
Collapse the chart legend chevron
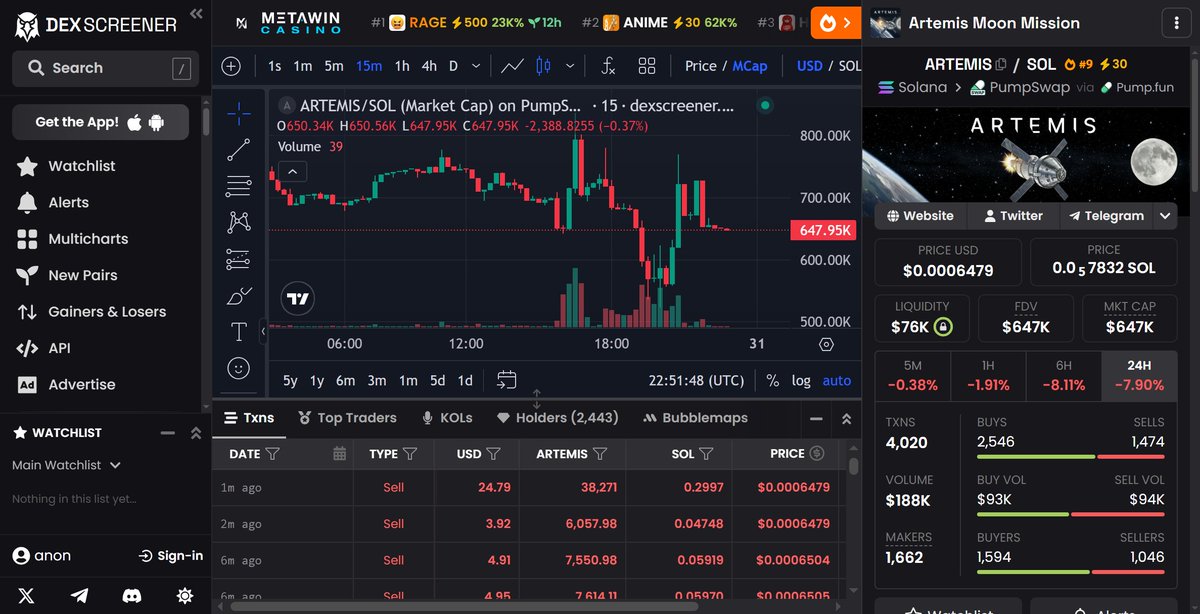pos(291,172)
